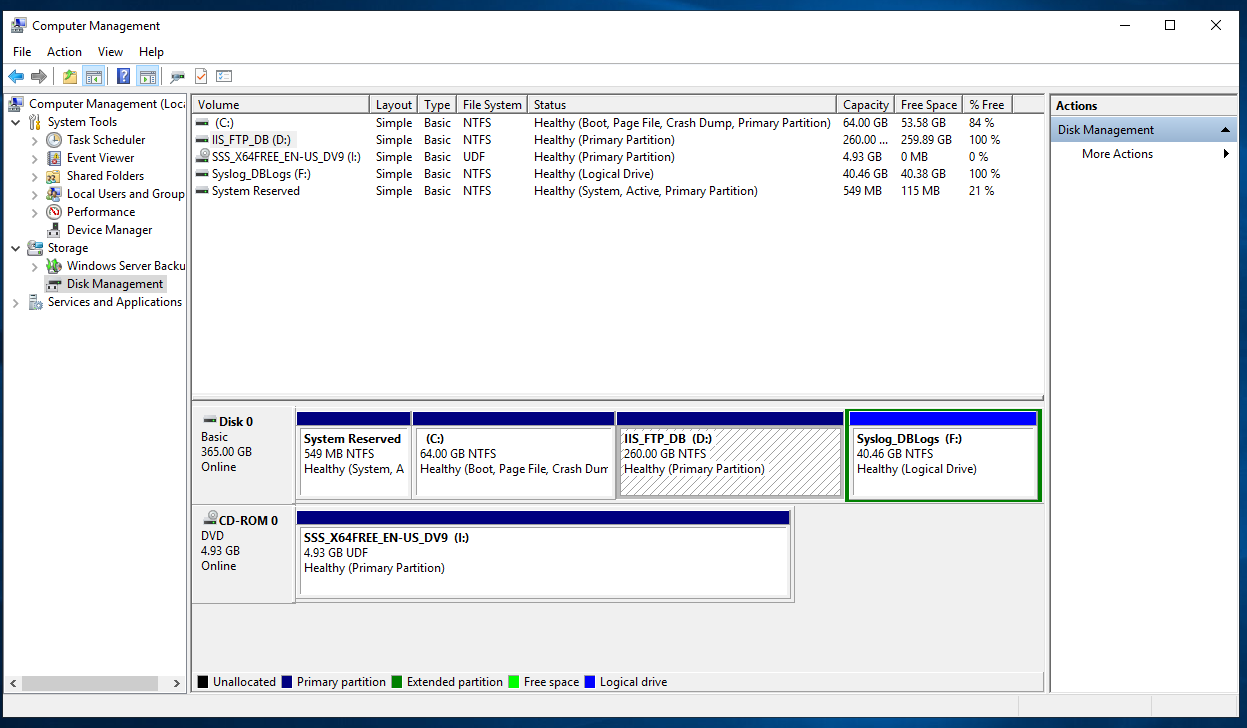Open More Actions submenu in Actions pane
The image size is (1247, 728).
tap(1143, 154)
